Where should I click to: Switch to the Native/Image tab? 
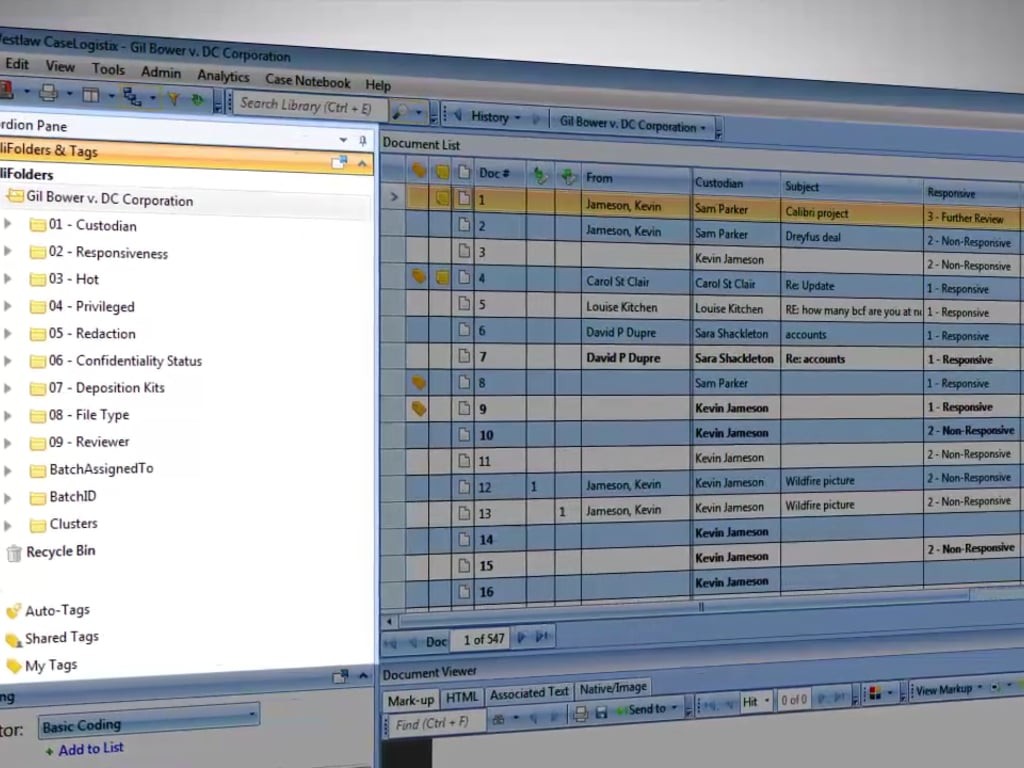[613, 688]
